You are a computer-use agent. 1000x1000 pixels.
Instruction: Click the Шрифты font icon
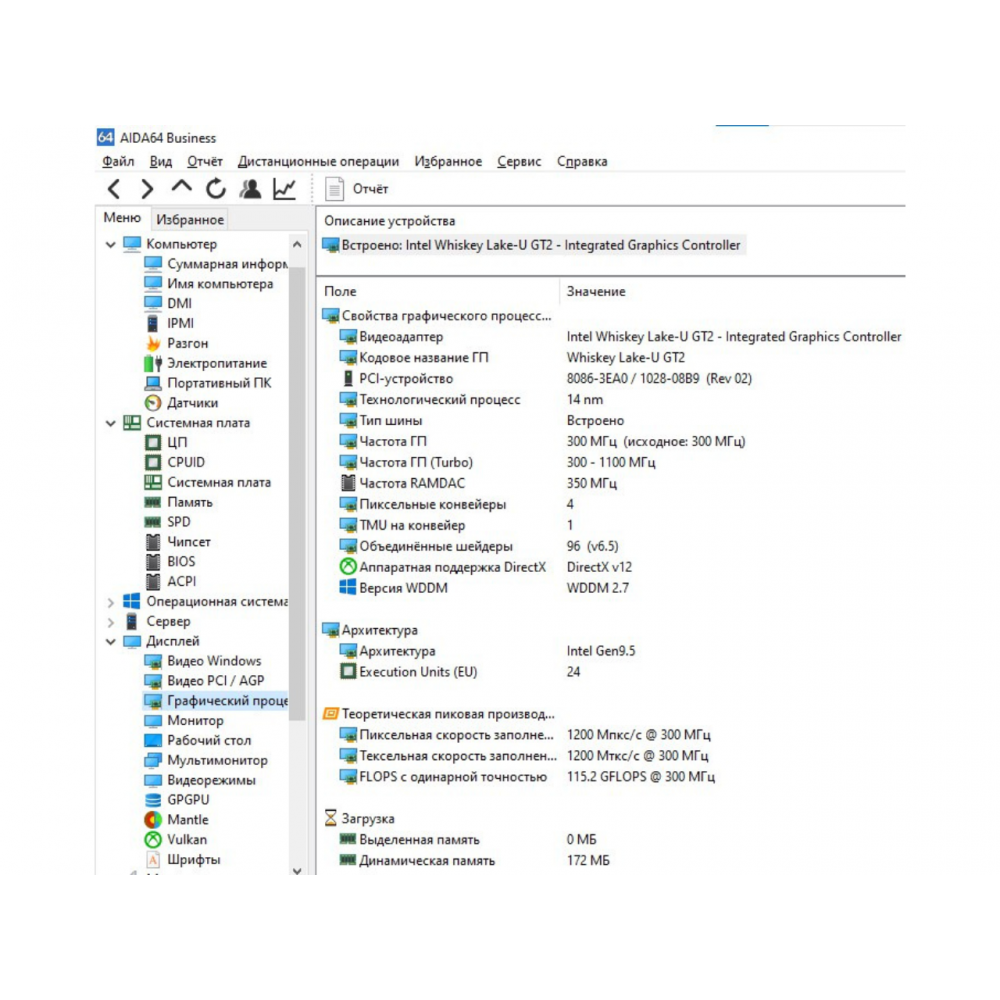tap(153, 860)
